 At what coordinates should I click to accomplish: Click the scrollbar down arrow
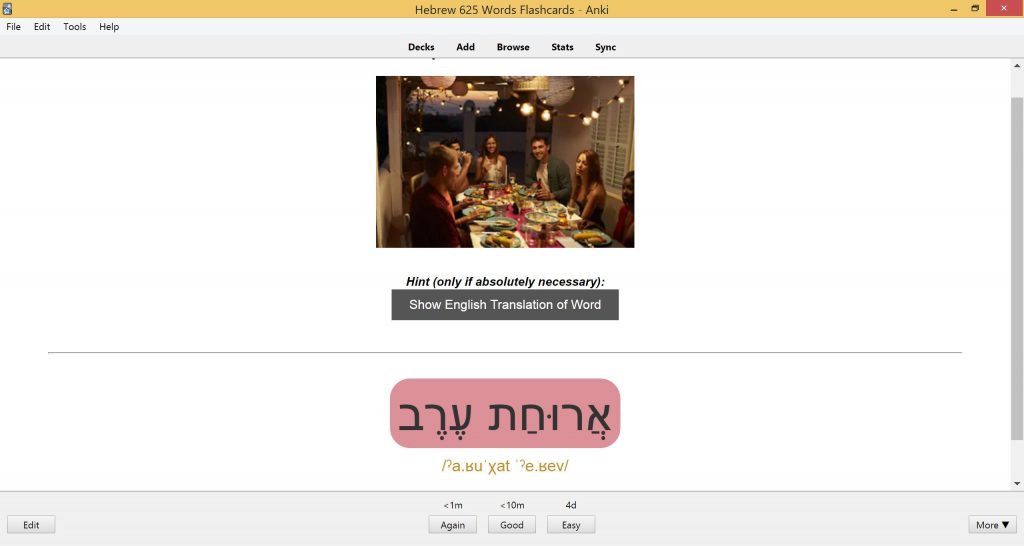pos(1017,484)
